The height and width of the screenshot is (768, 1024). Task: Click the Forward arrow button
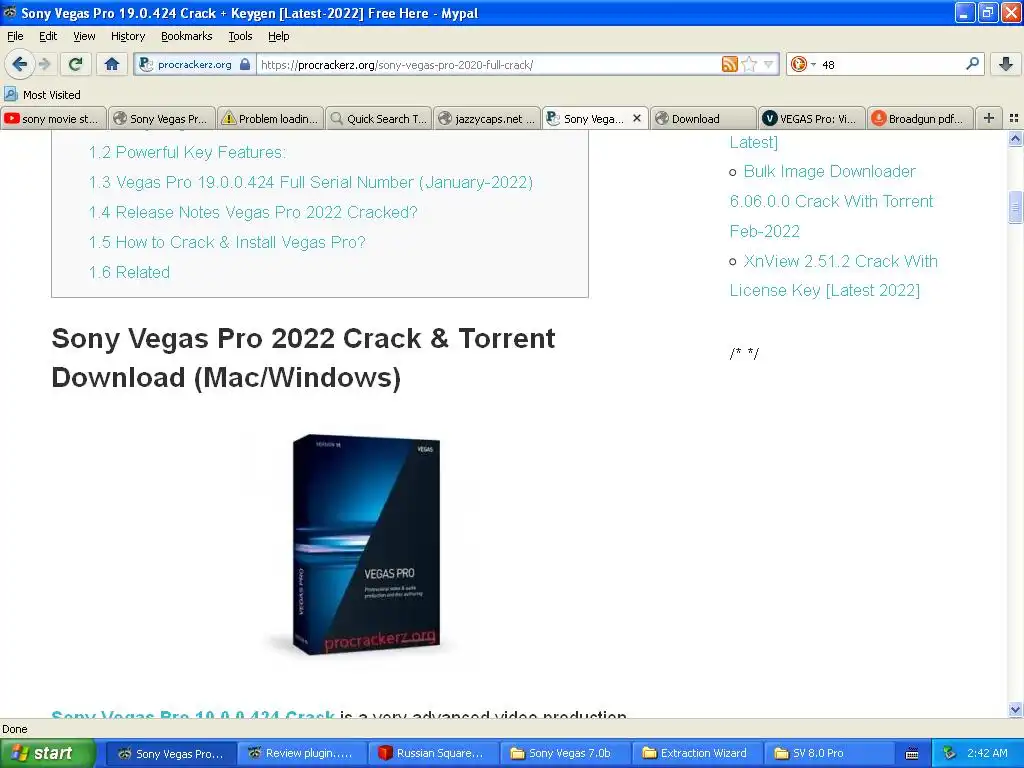(x=44, y=64)
